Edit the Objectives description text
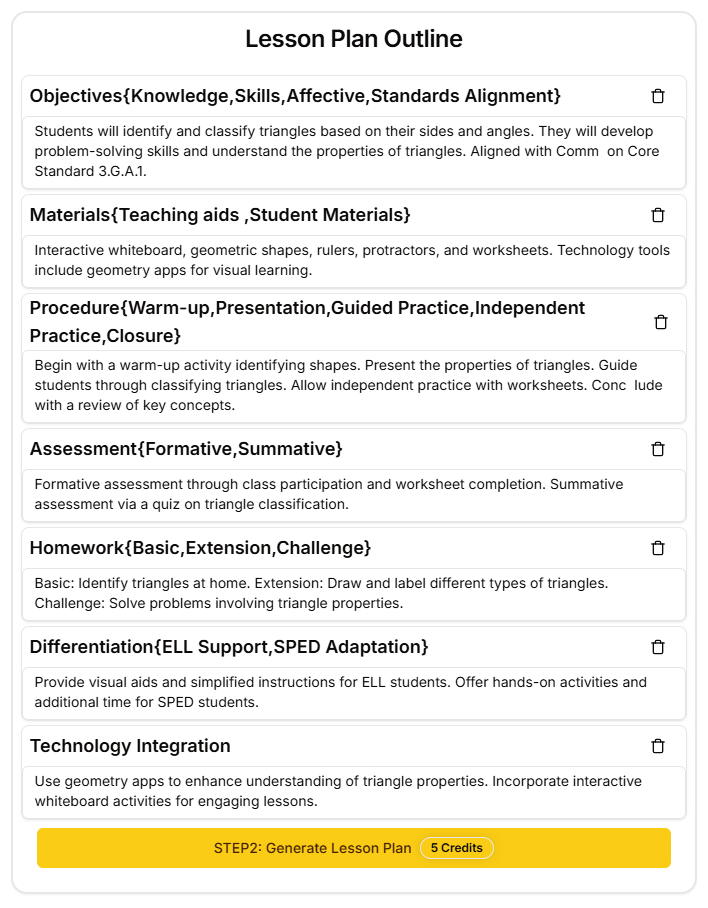 354,151
